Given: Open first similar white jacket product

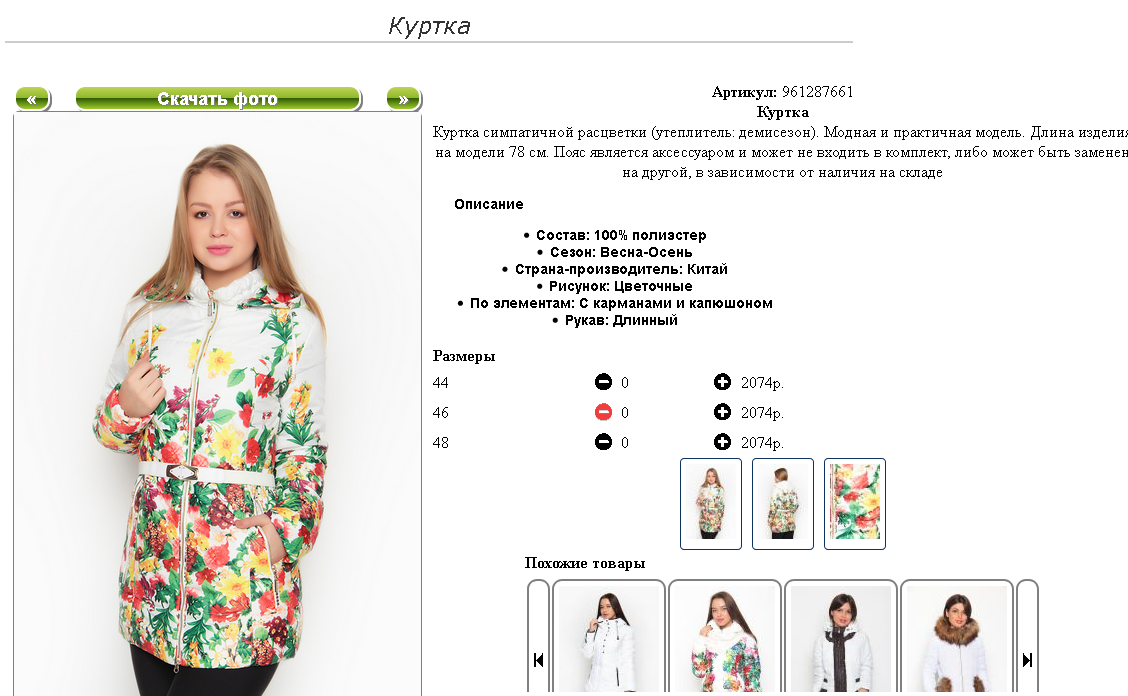Looking at the screenshot, I should [609, 639].
